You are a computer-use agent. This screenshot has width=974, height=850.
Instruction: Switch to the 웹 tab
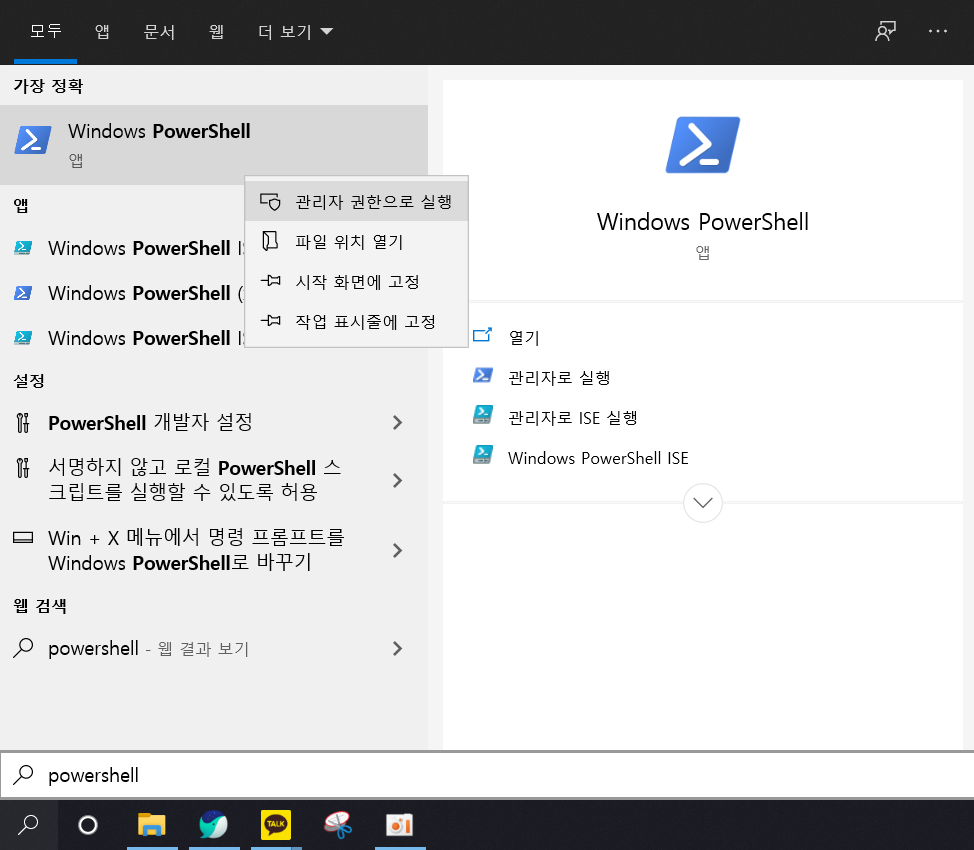(x=216, y=31)
